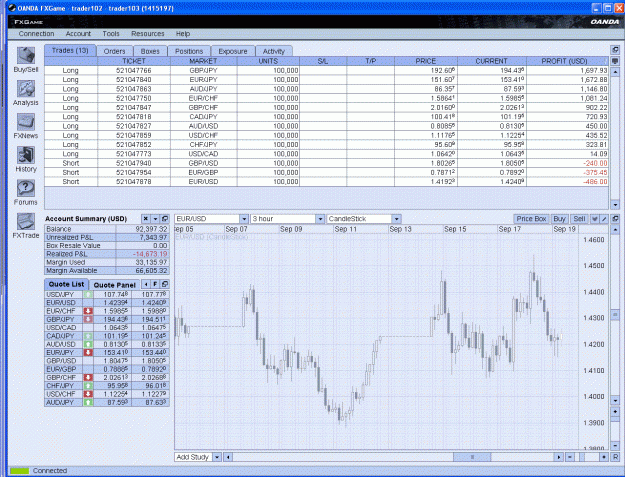
Task: Sort trades by MARKET column header
Action: (203, 61)
